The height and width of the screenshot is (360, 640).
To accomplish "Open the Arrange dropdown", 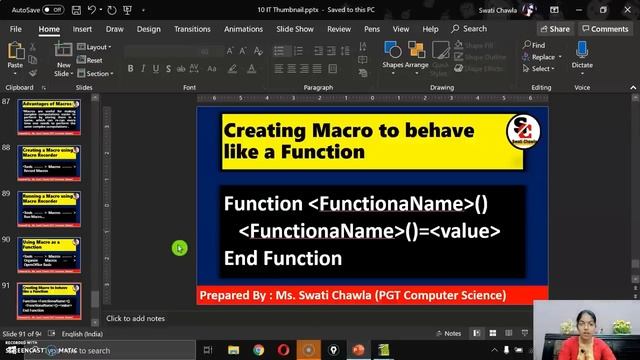I will (x=417, y=58).
